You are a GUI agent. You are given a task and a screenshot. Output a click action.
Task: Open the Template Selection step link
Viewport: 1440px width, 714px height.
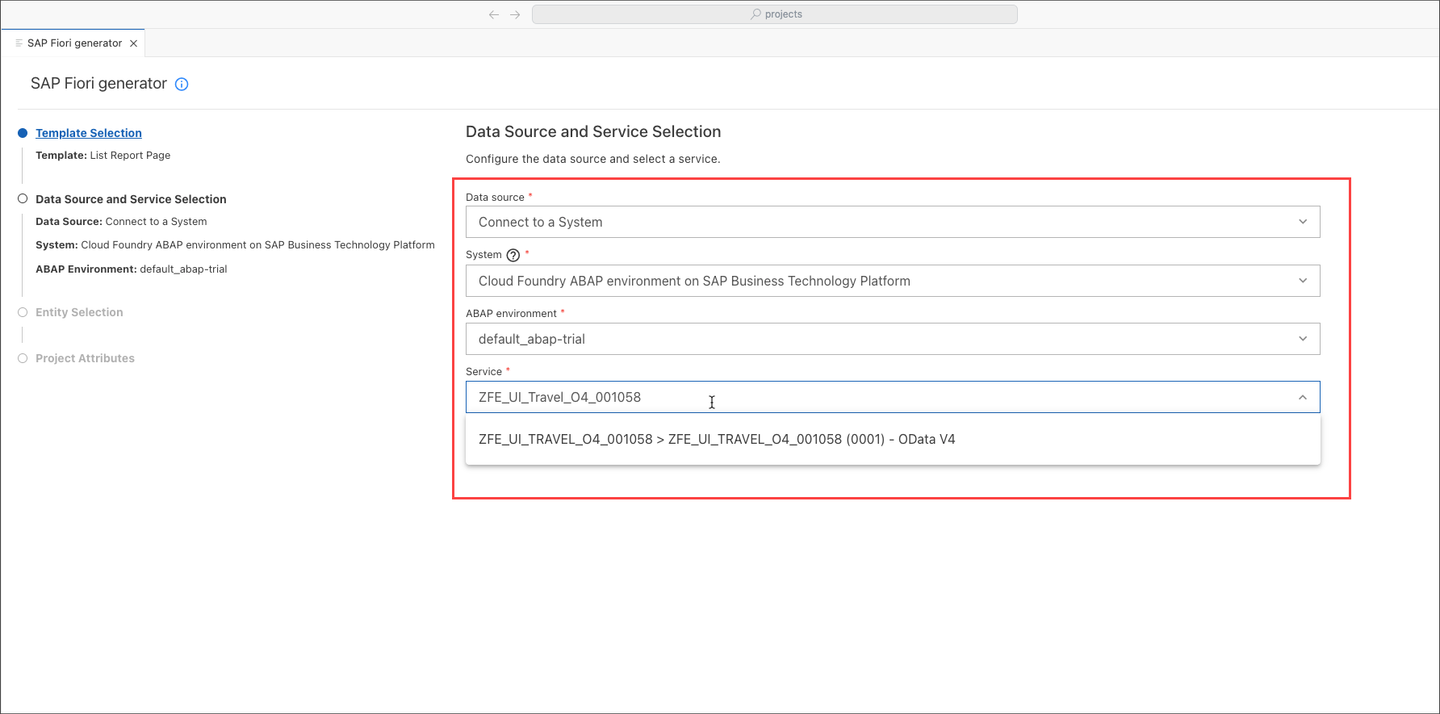point(89,133)
